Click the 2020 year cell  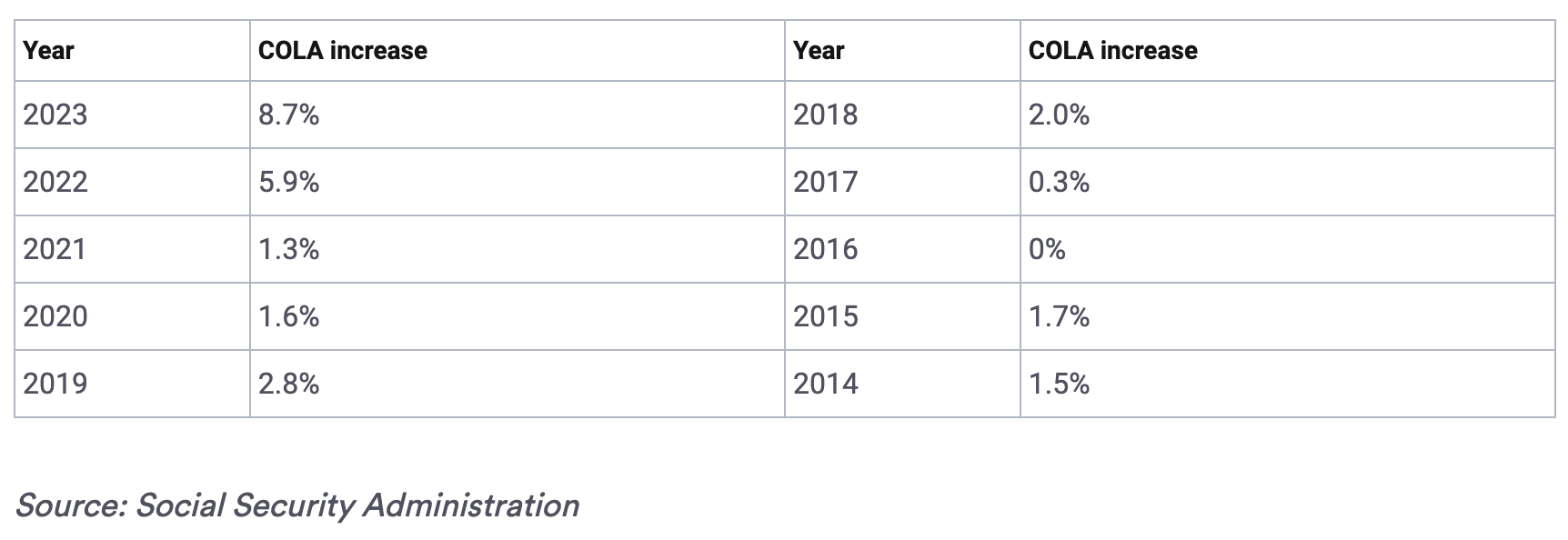tap(55, 316)
